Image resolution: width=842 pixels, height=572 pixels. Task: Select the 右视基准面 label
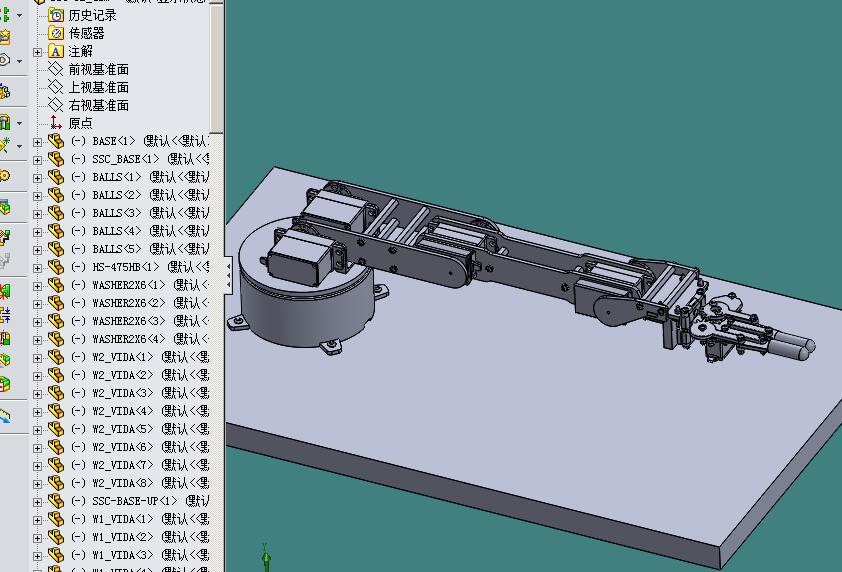(99, 105)
